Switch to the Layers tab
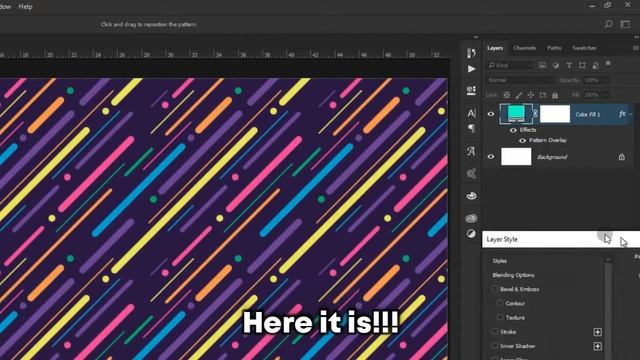The width and height of the screenshot is (640, 360). point(495,48)
